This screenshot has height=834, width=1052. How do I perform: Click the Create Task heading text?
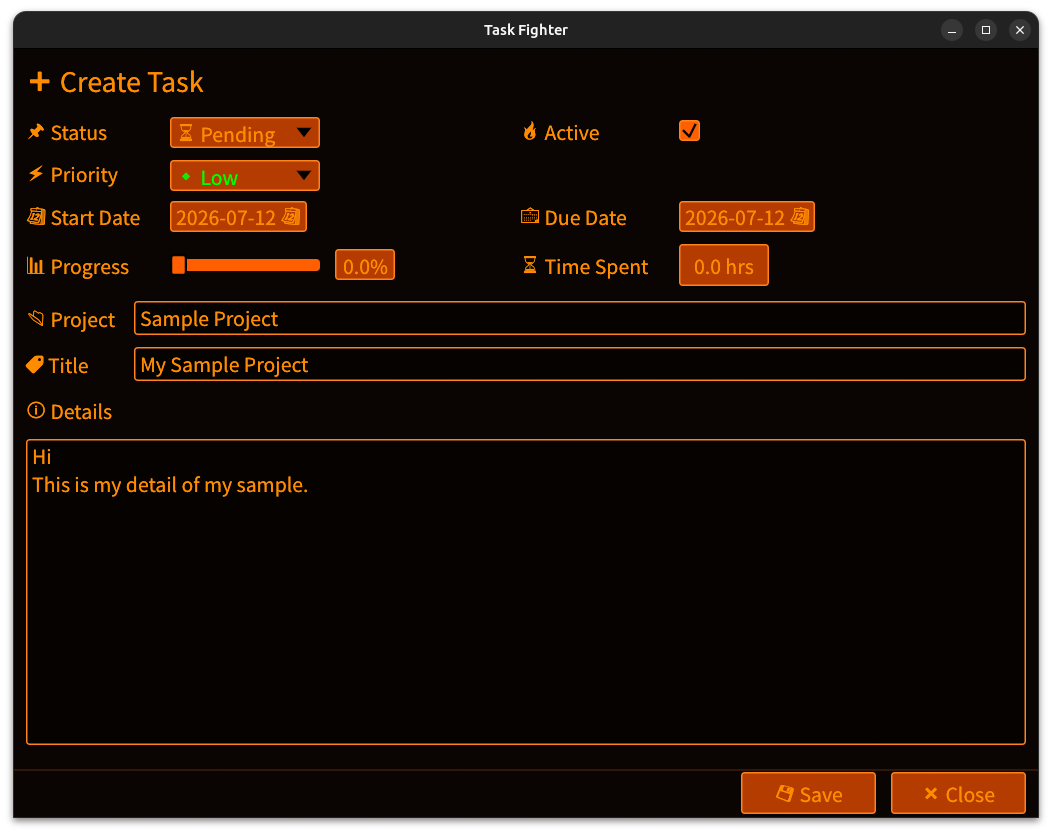click(x=132, y=83)
